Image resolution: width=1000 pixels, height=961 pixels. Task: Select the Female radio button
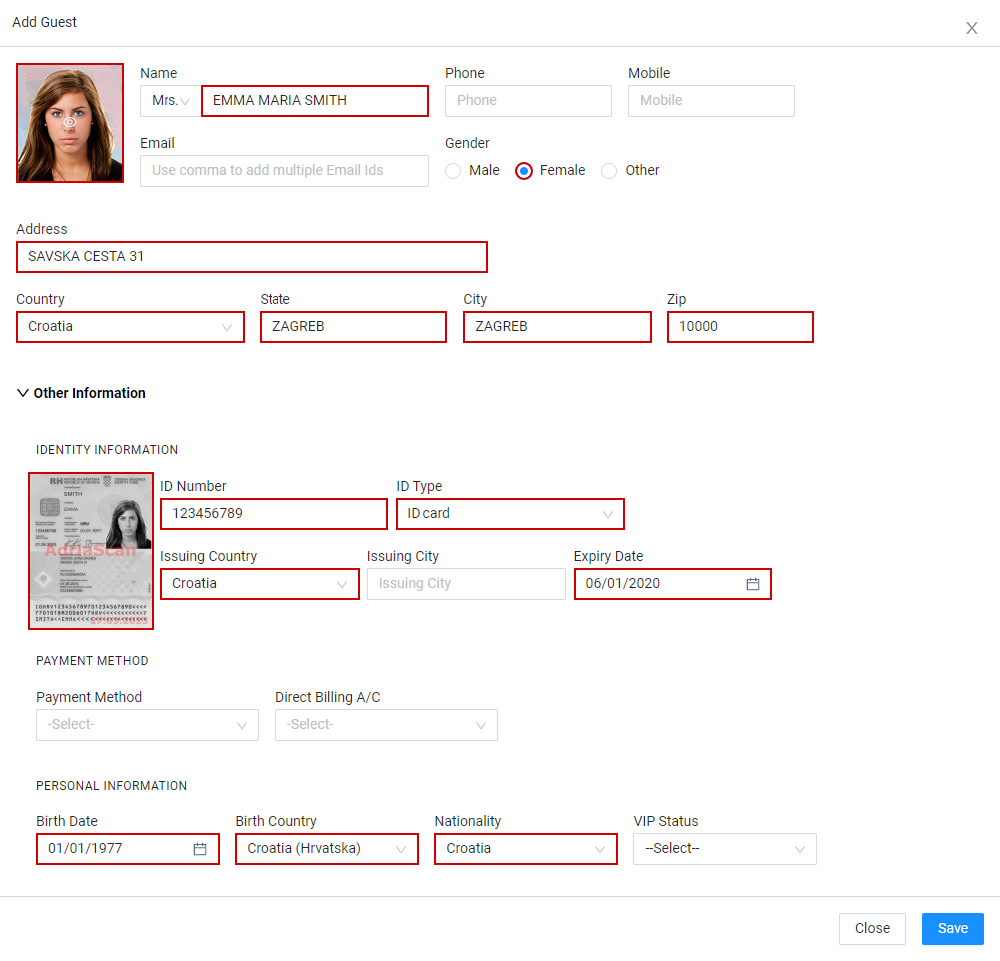524,171
